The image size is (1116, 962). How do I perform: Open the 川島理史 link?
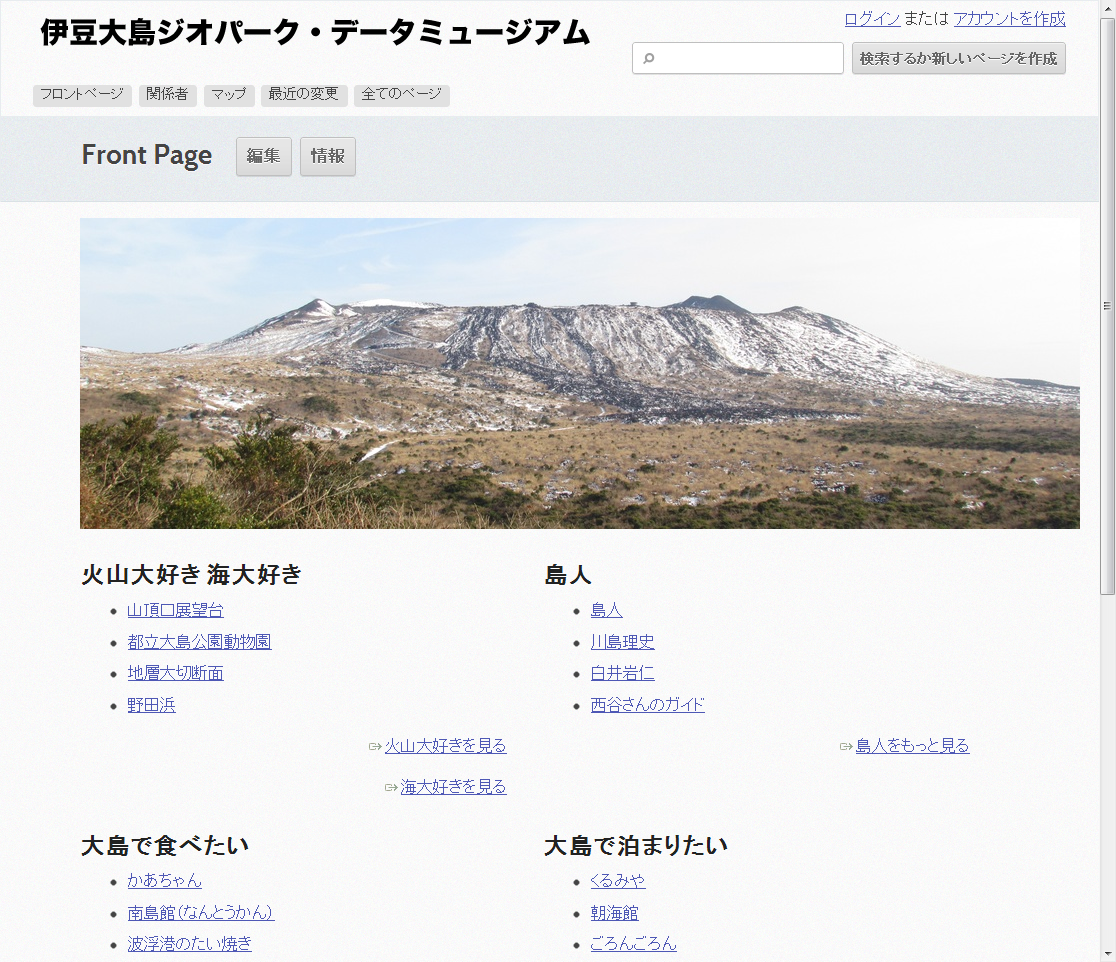coord(622,642)
